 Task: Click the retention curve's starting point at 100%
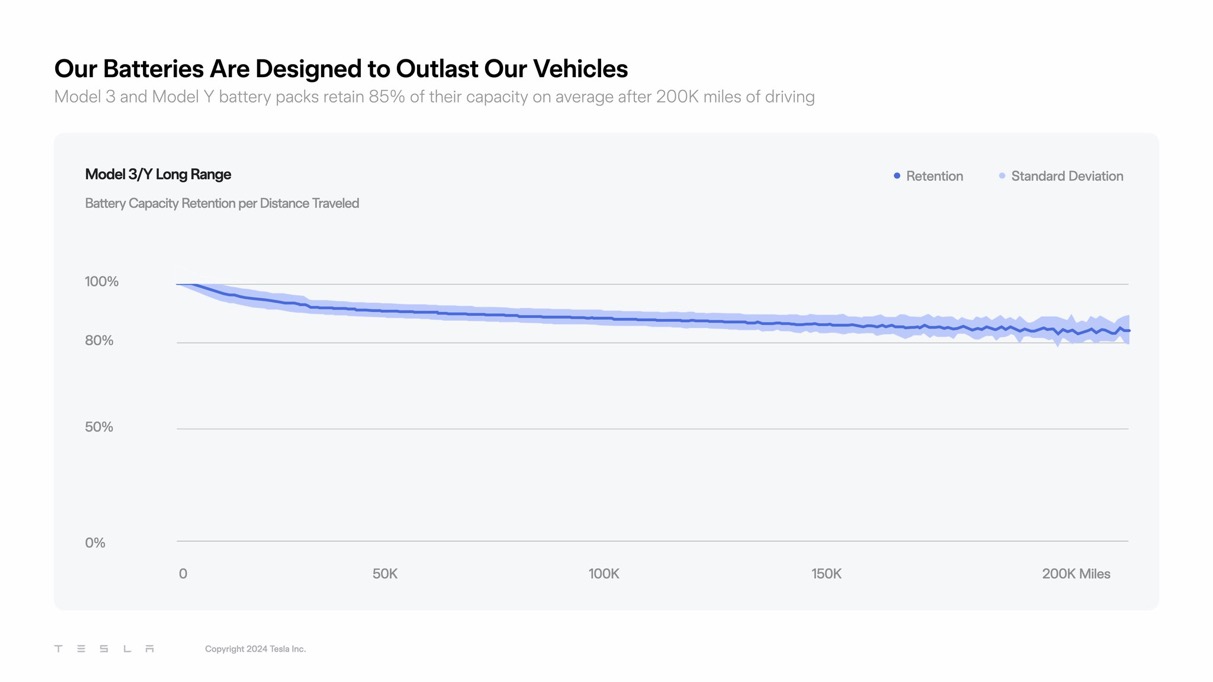click(180, 285)
